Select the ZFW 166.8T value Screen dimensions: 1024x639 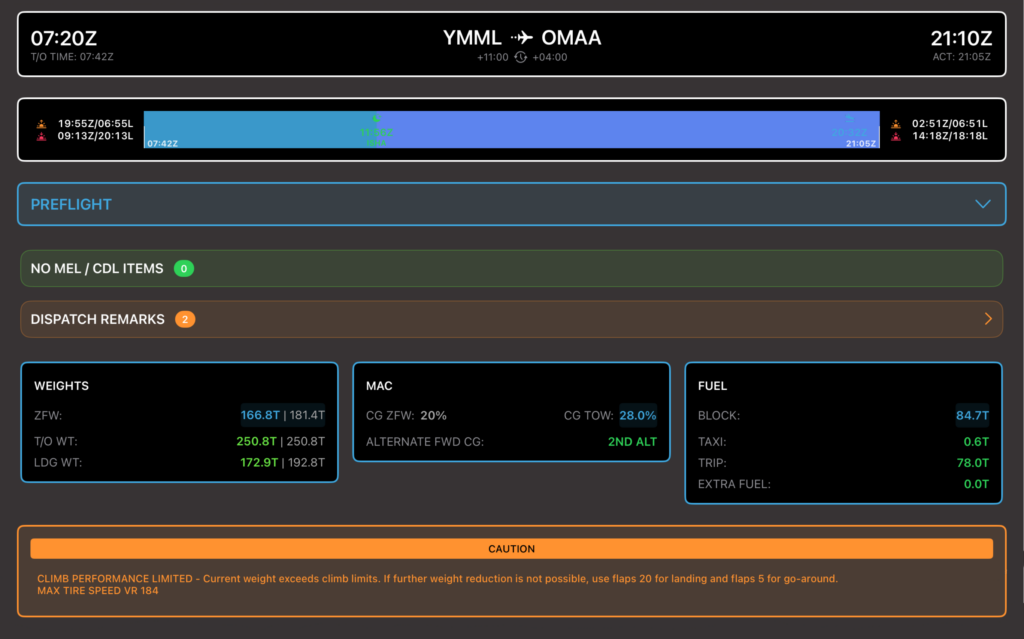260,415
